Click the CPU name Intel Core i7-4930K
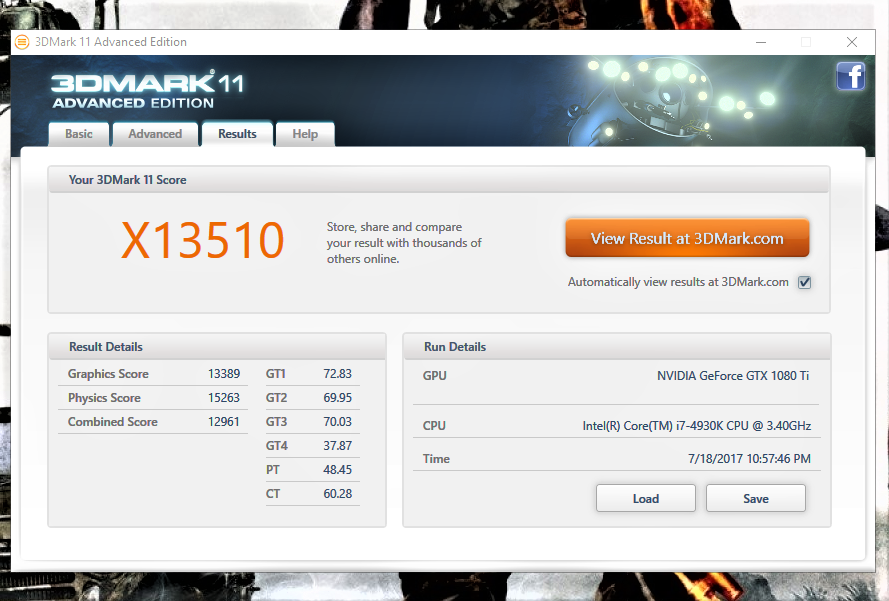The width and height of the screenshot is (889, 601). 697,426
